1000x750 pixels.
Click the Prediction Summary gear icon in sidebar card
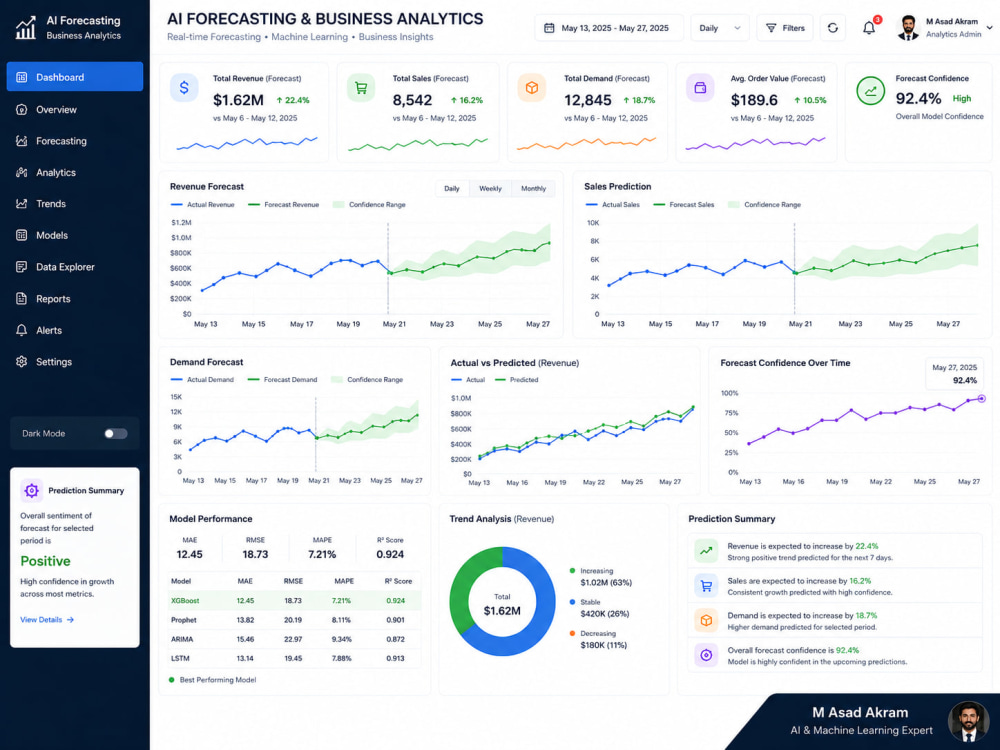pos(31,490)
